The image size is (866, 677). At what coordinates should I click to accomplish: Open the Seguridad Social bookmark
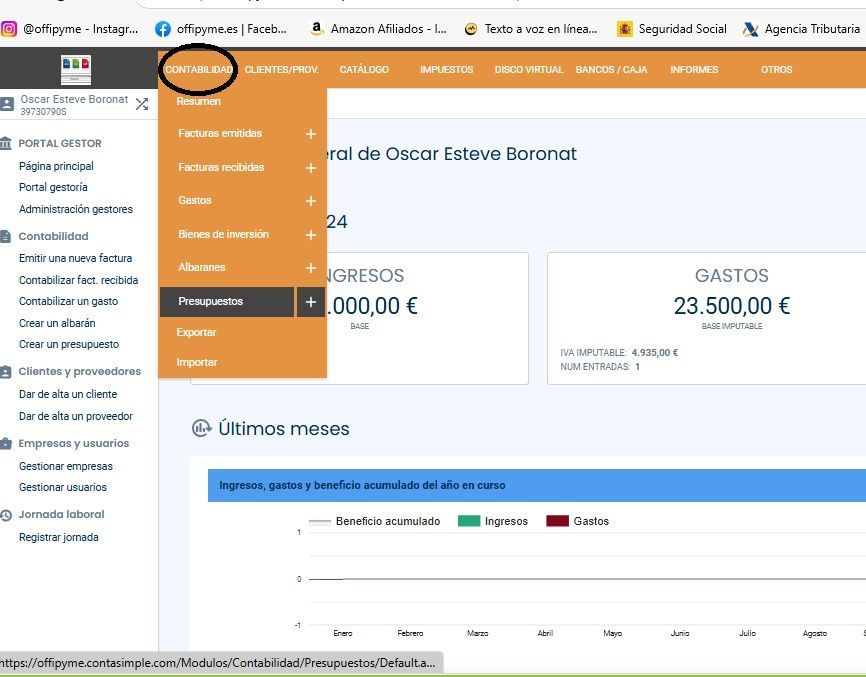coord(672,29)
